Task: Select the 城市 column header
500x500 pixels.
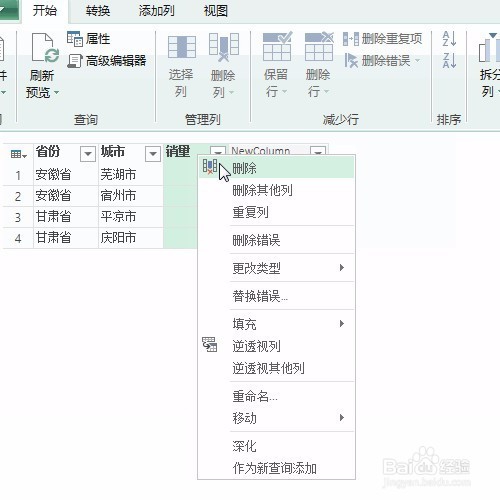Action: click(113, 152)
